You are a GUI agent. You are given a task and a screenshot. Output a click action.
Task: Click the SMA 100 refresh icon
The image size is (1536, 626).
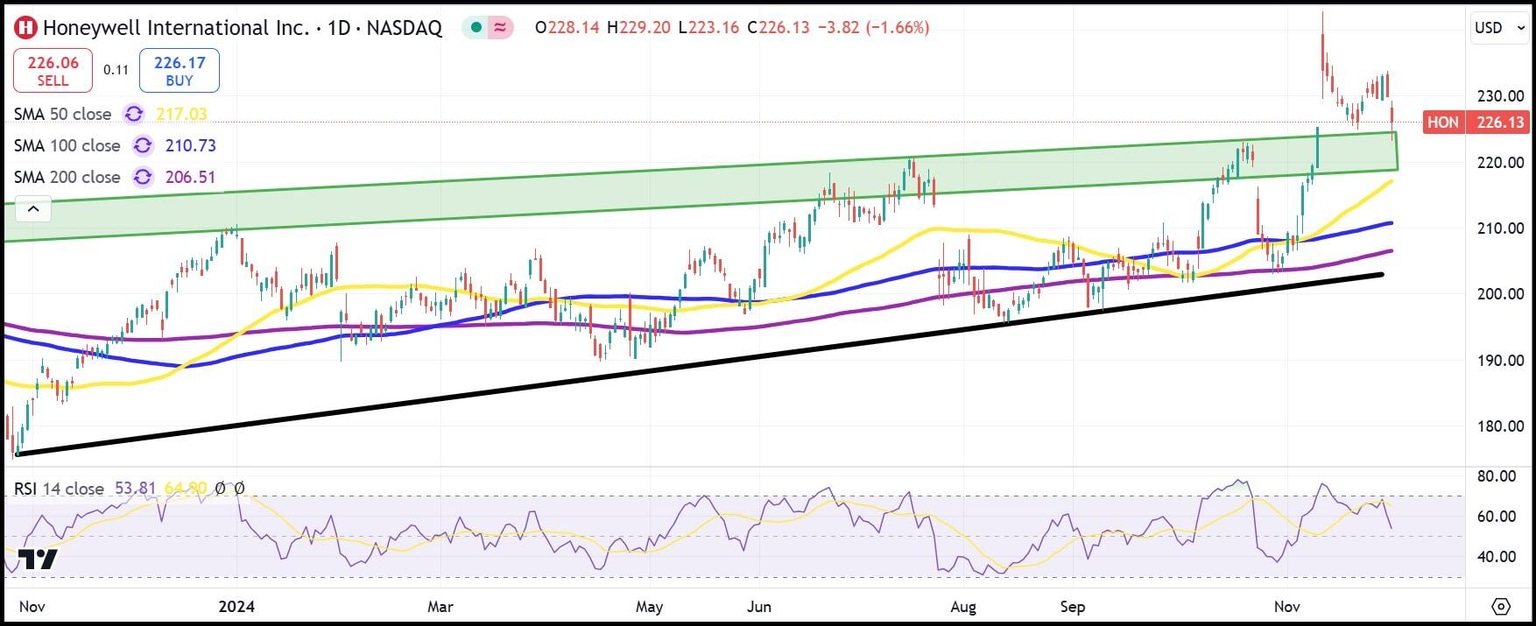coord(142,146)
